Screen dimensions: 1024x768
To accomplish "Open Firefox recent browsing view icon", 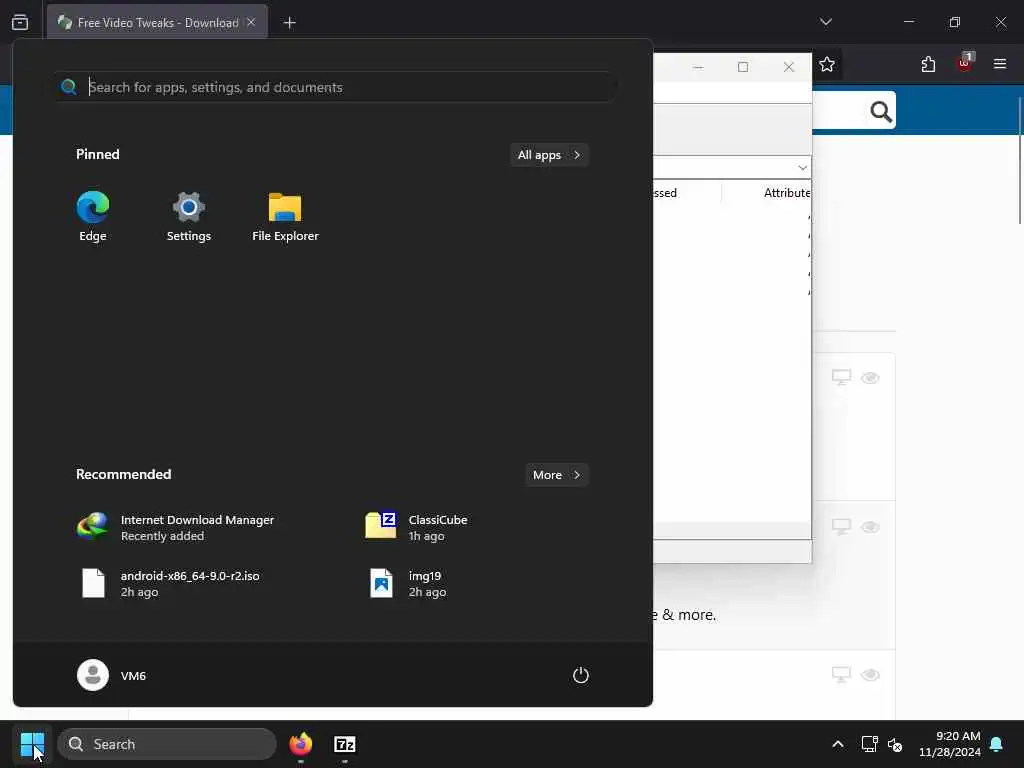I will coord(20,22).
